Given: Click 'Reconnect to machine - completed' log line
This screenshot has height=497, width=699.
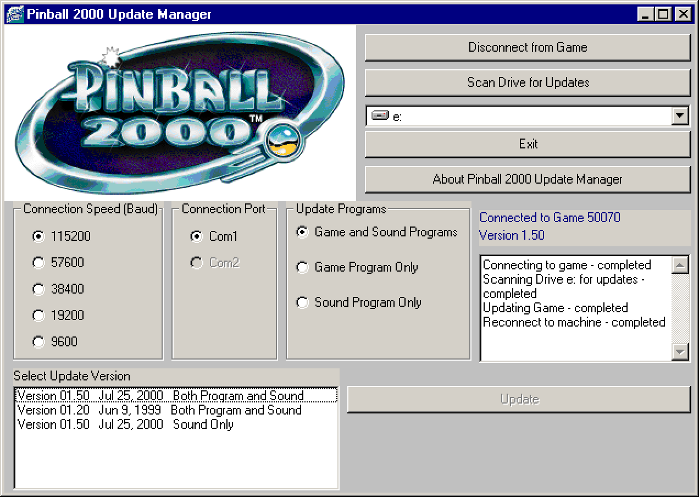Looking at the screenshot, I should [x=574, y=322].
